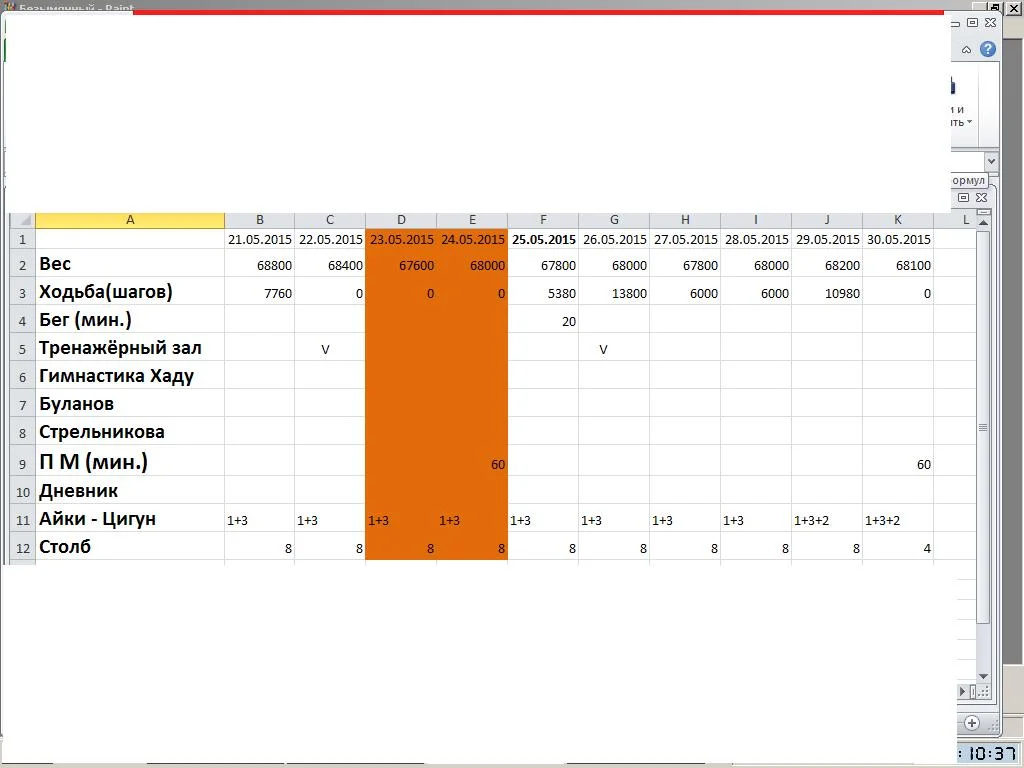
Task: Select row 5 header
Action: coord(22,349)
